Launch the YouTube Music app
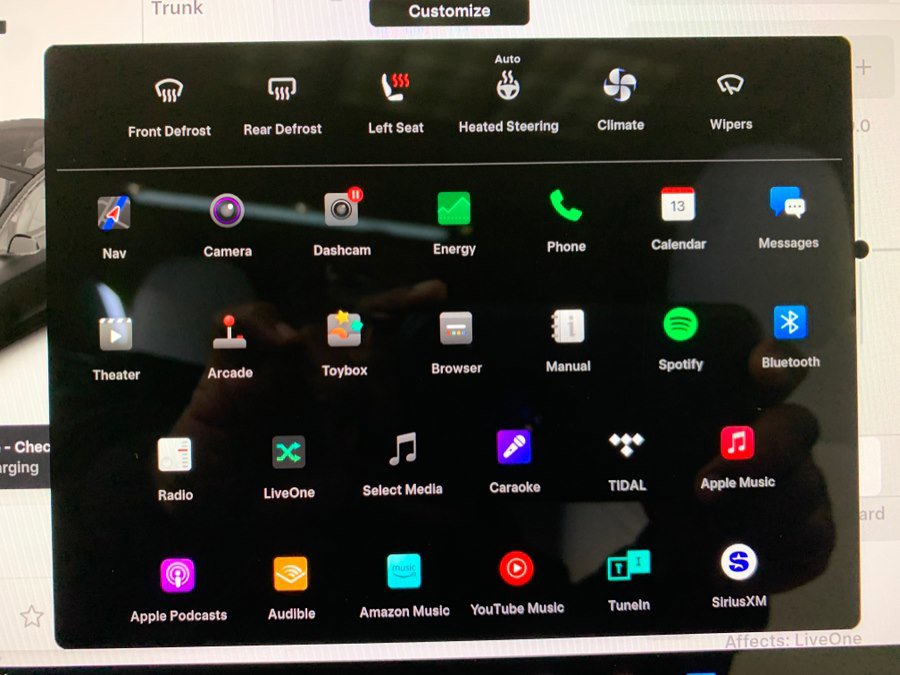Viewport: 900px width, 675px height. 516,569
